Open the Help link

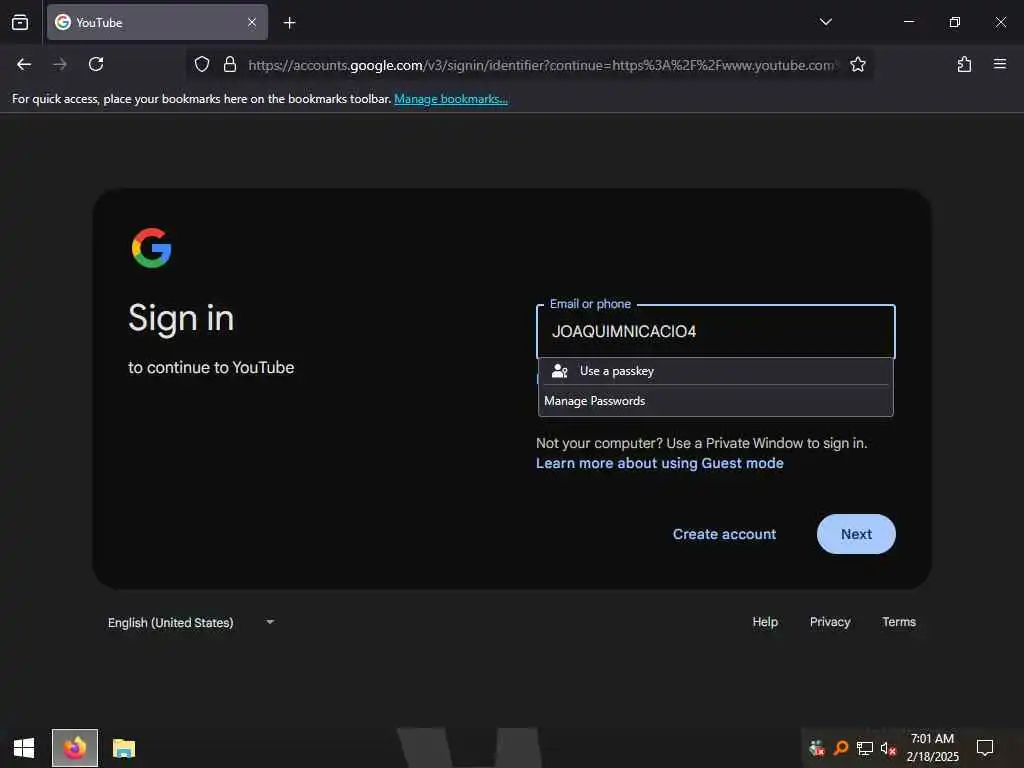click(x=765, y=622)
